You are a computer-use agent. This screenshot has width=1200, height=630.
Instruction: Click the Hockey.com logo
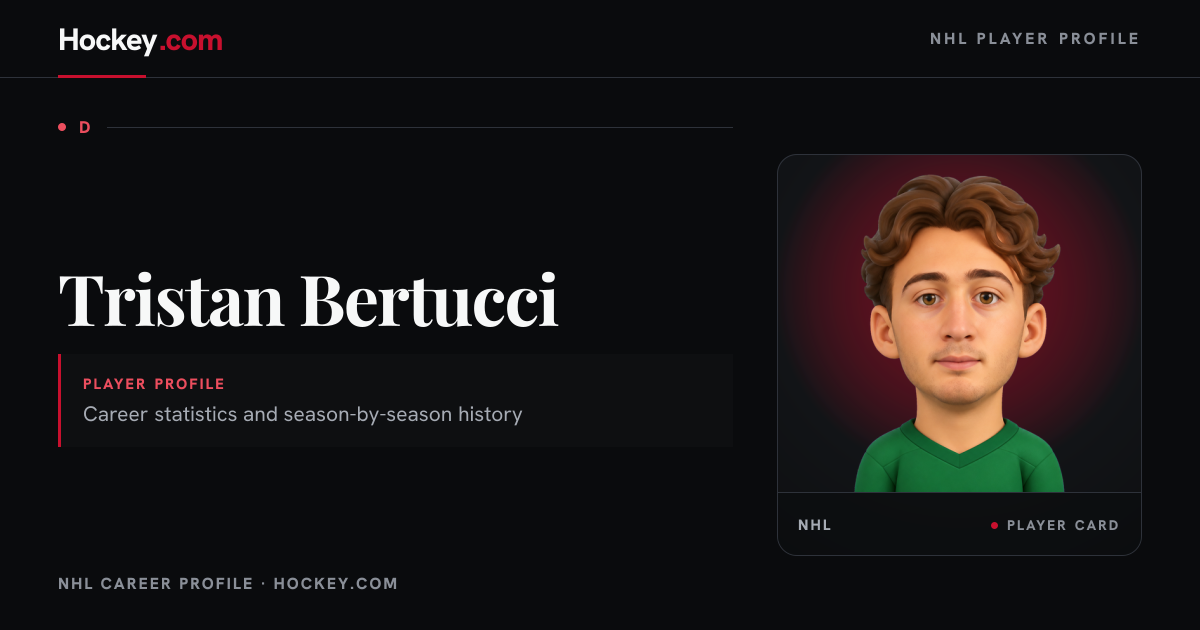pyautogui.click(x=140, y=40)
